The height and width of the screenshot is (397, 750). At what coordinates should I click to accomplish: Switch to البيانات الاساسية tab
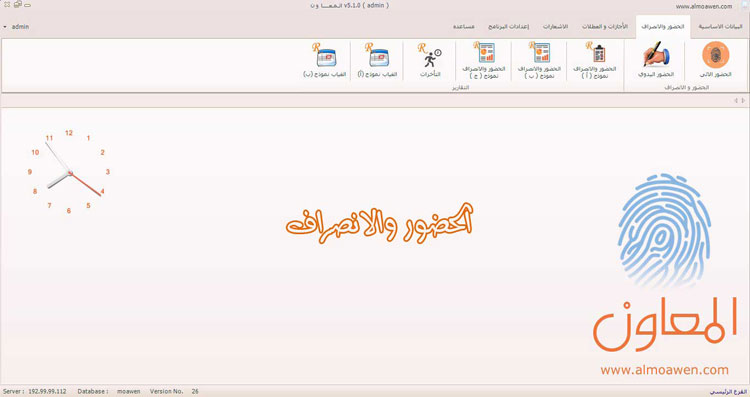pyautogui.click(x=720, y=27)
